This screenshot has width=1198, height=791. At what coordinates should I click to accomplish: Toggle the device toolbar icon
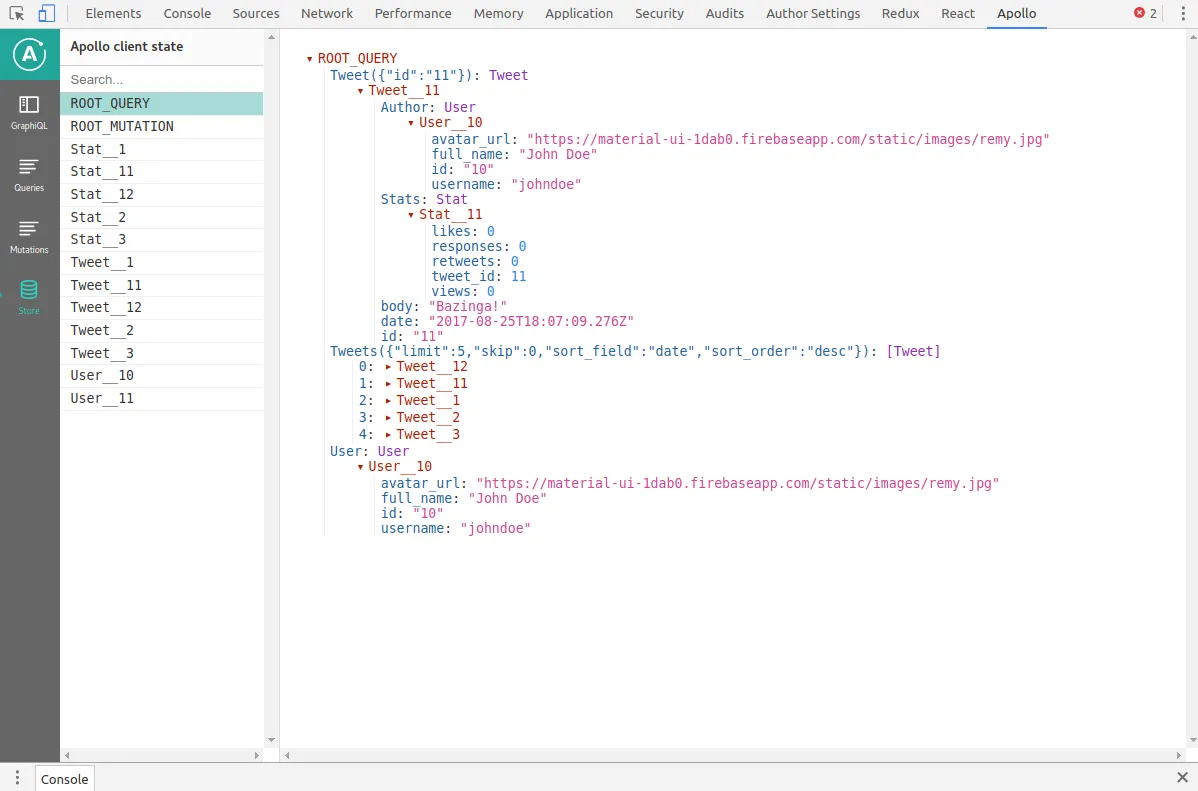pos(46,14)
